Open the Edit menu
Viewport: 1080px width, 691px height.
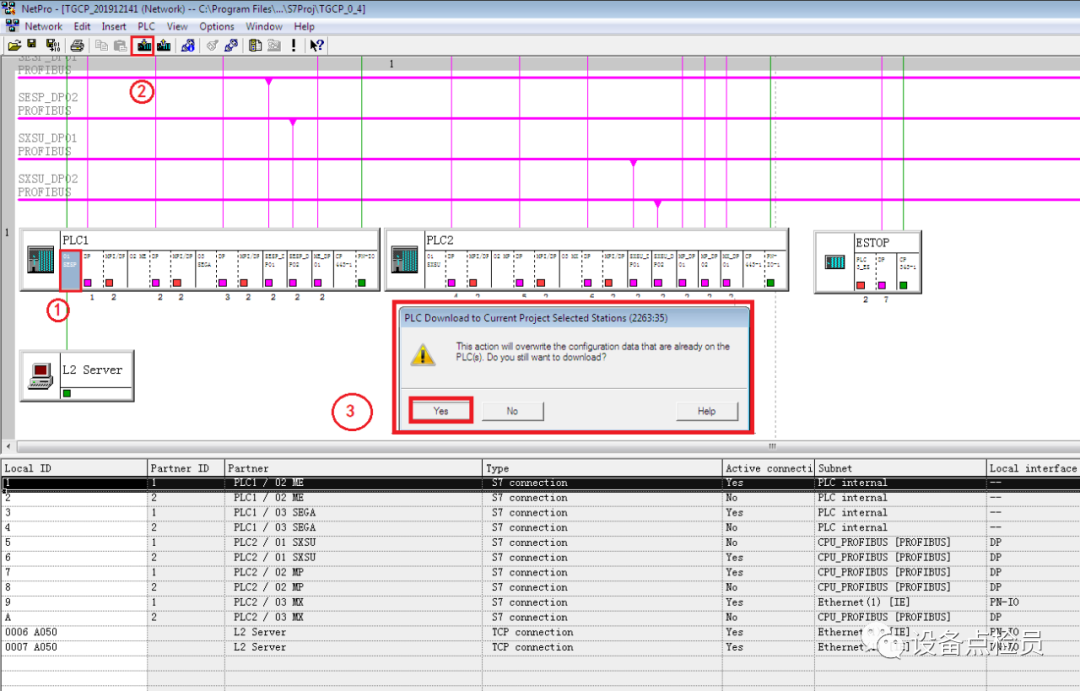[x=82, y=26]
